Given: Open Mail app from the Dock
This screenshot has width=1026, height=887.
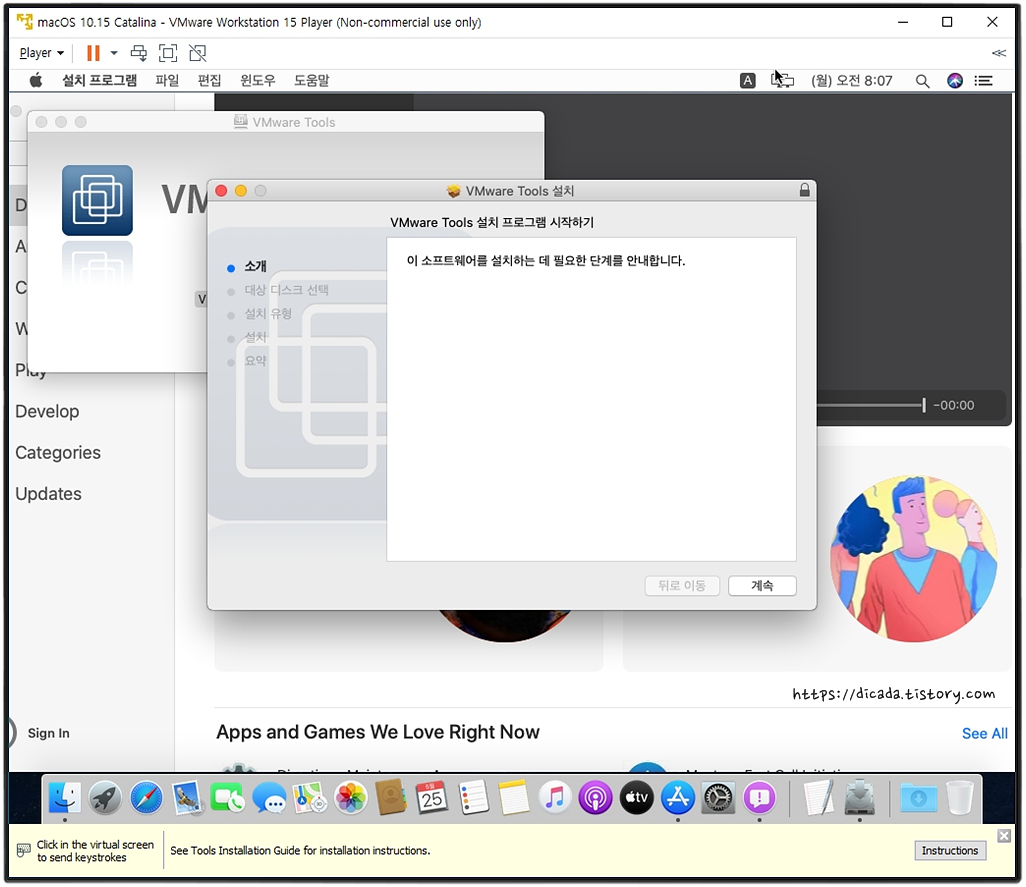Looking at the screenshot, I should pos(187,797).
